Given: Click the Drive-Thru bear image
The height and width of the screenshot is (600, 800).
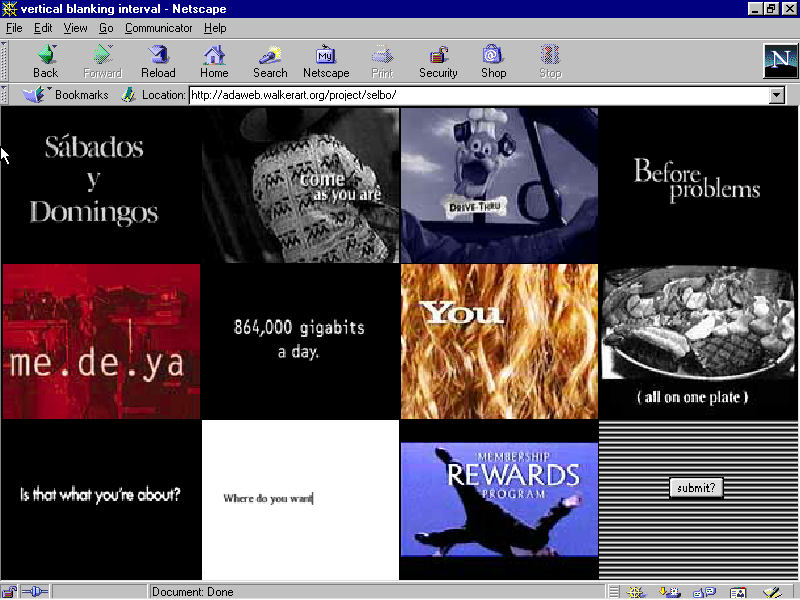Looking at the screenshot, I should pyautogui.click(x=499, y=185).
